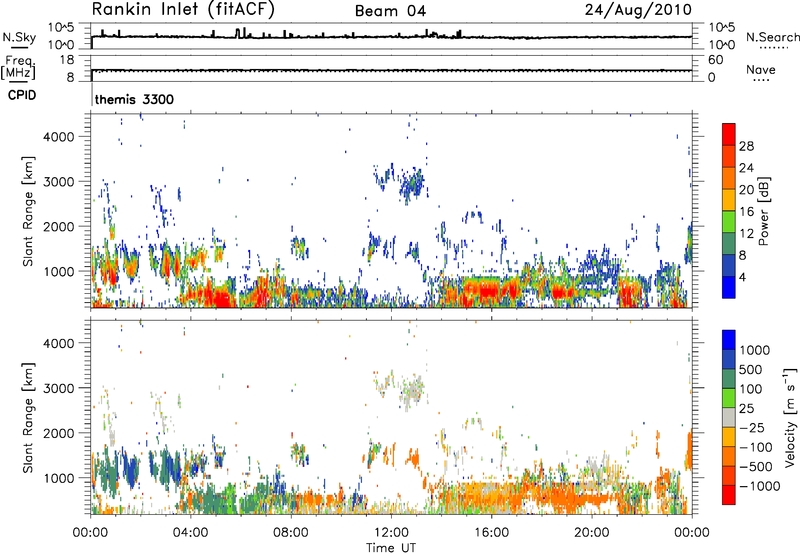800x554 pixels.
Task: Click the '4' tick on the power colorbar
Action: (742, 277)
